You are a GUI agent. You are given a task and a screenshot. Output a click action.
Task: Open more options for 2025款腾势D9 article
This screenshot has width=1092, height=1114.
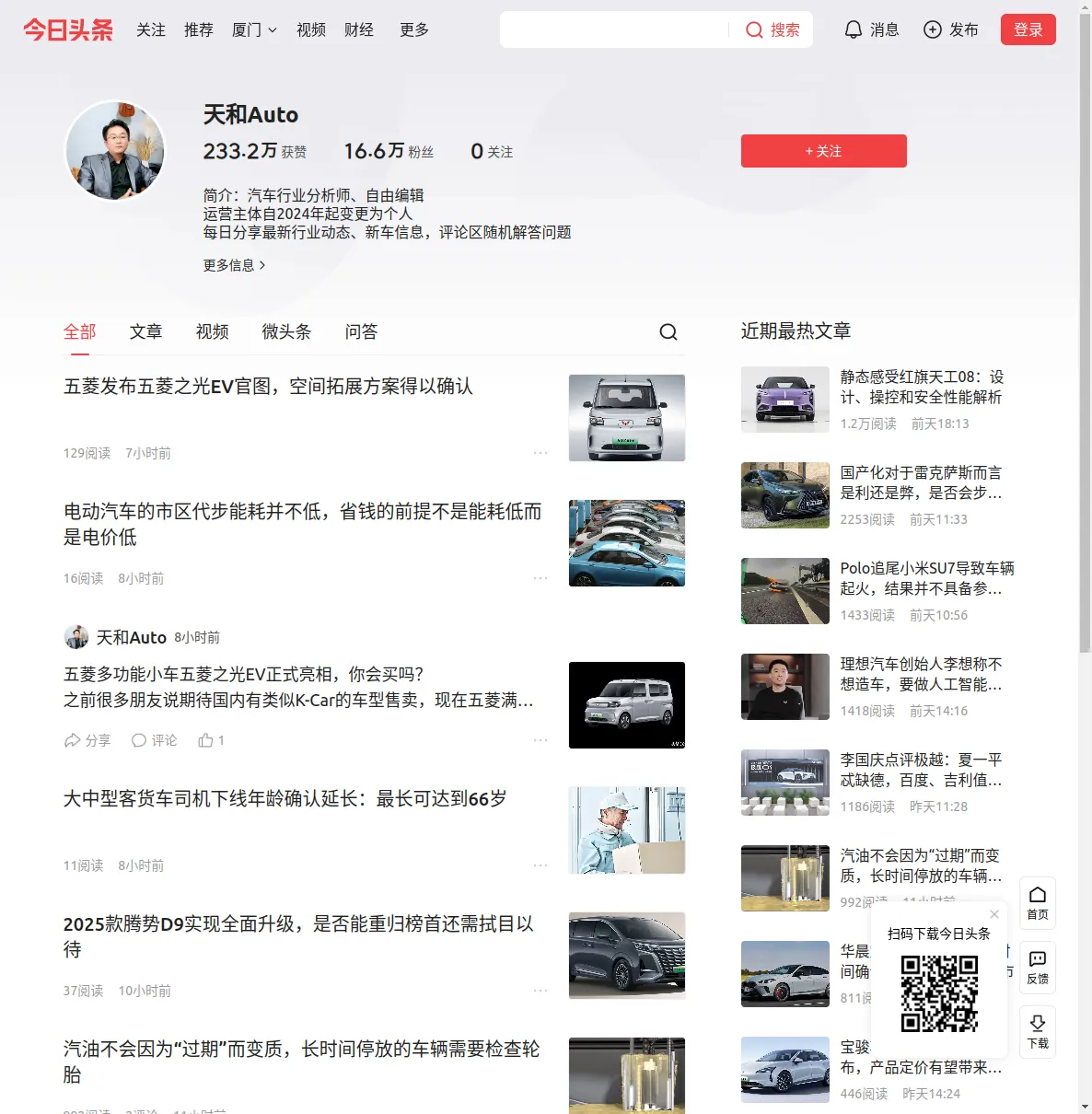coord(540,991)
